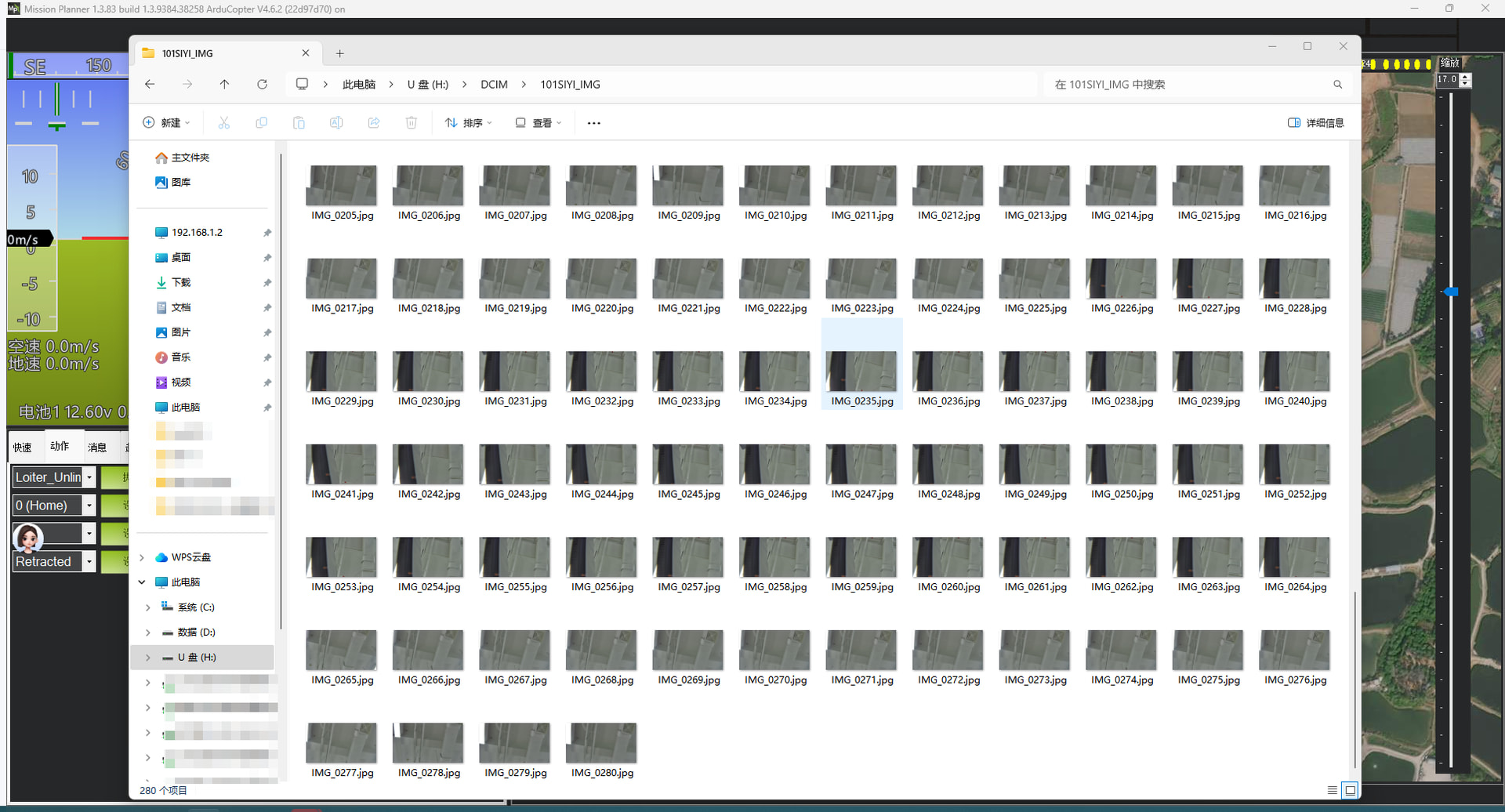Expand the System (C:) drive node
Image resolution: width=1505 pixels, height=812 pixels.
(147, 607)
